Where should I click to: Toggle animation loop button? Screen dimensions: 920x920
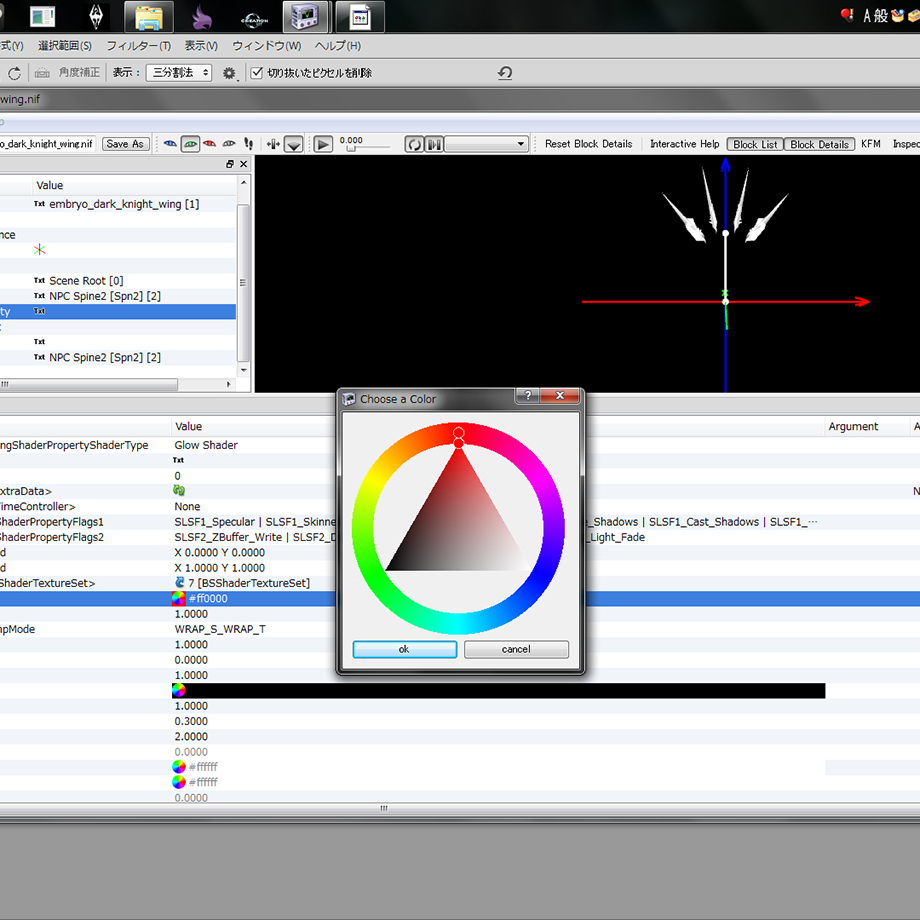(414, 144)
